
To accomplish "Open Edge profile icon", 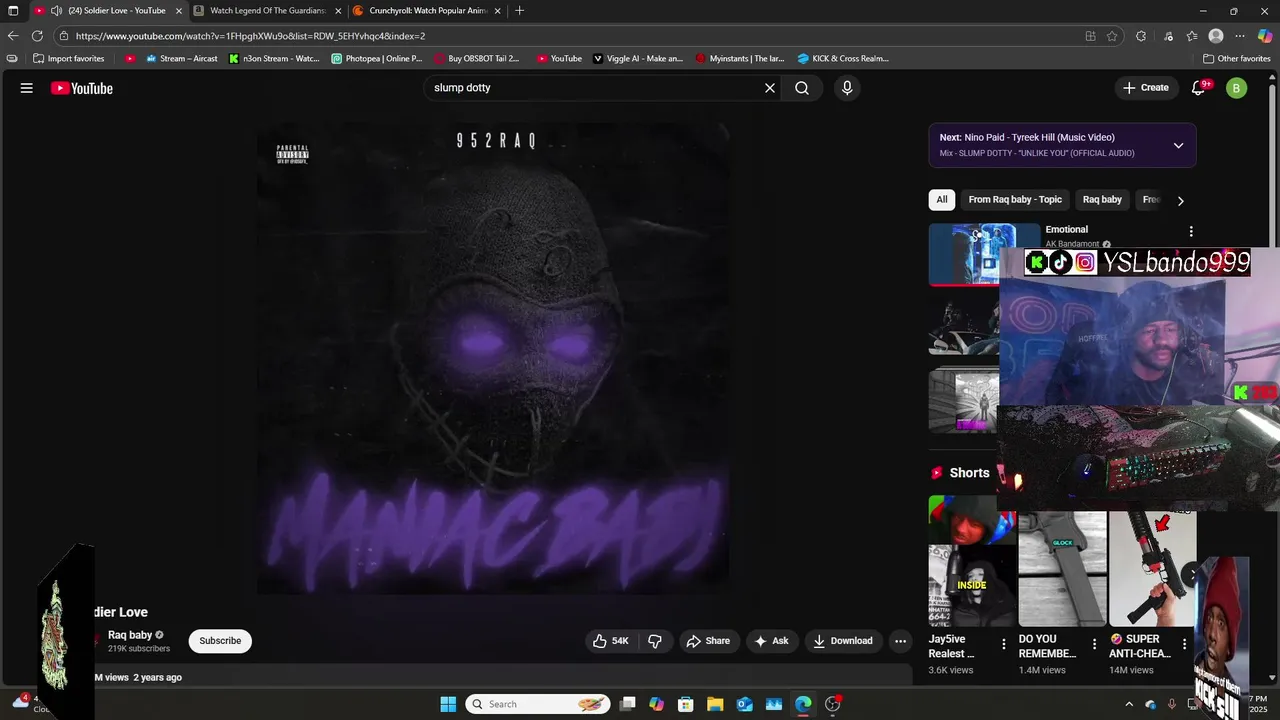I will 1216,36.
